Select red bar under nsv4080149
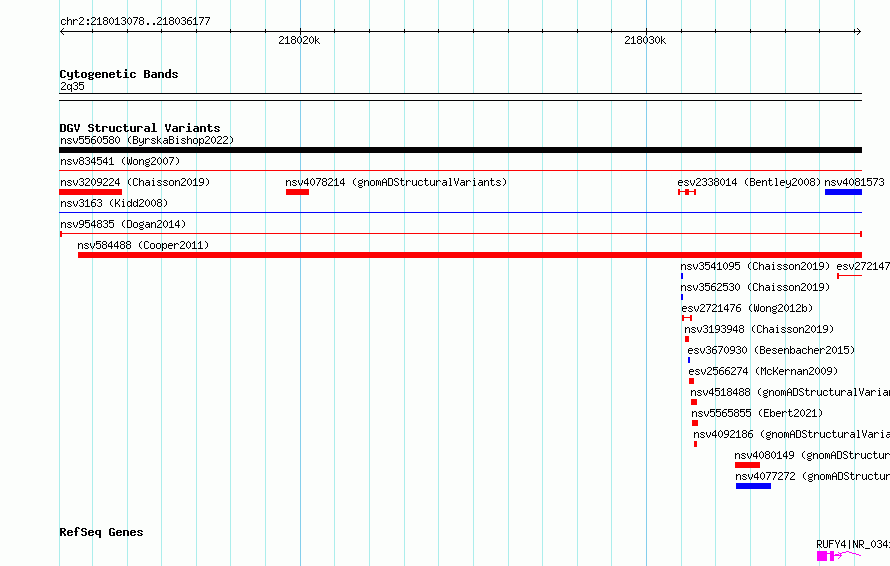The width and height of the screenshot is (890, 566). click(748, 465)
